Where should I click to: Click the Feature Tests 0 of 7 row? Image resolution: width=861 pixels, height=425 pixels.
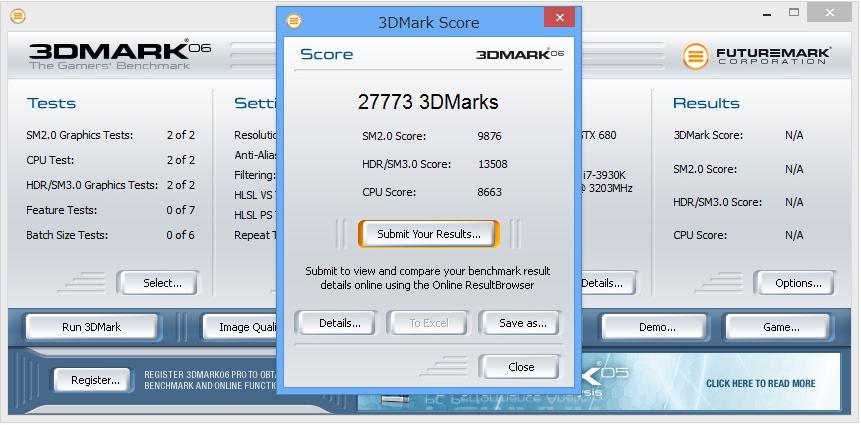click(x=110, y=210)
